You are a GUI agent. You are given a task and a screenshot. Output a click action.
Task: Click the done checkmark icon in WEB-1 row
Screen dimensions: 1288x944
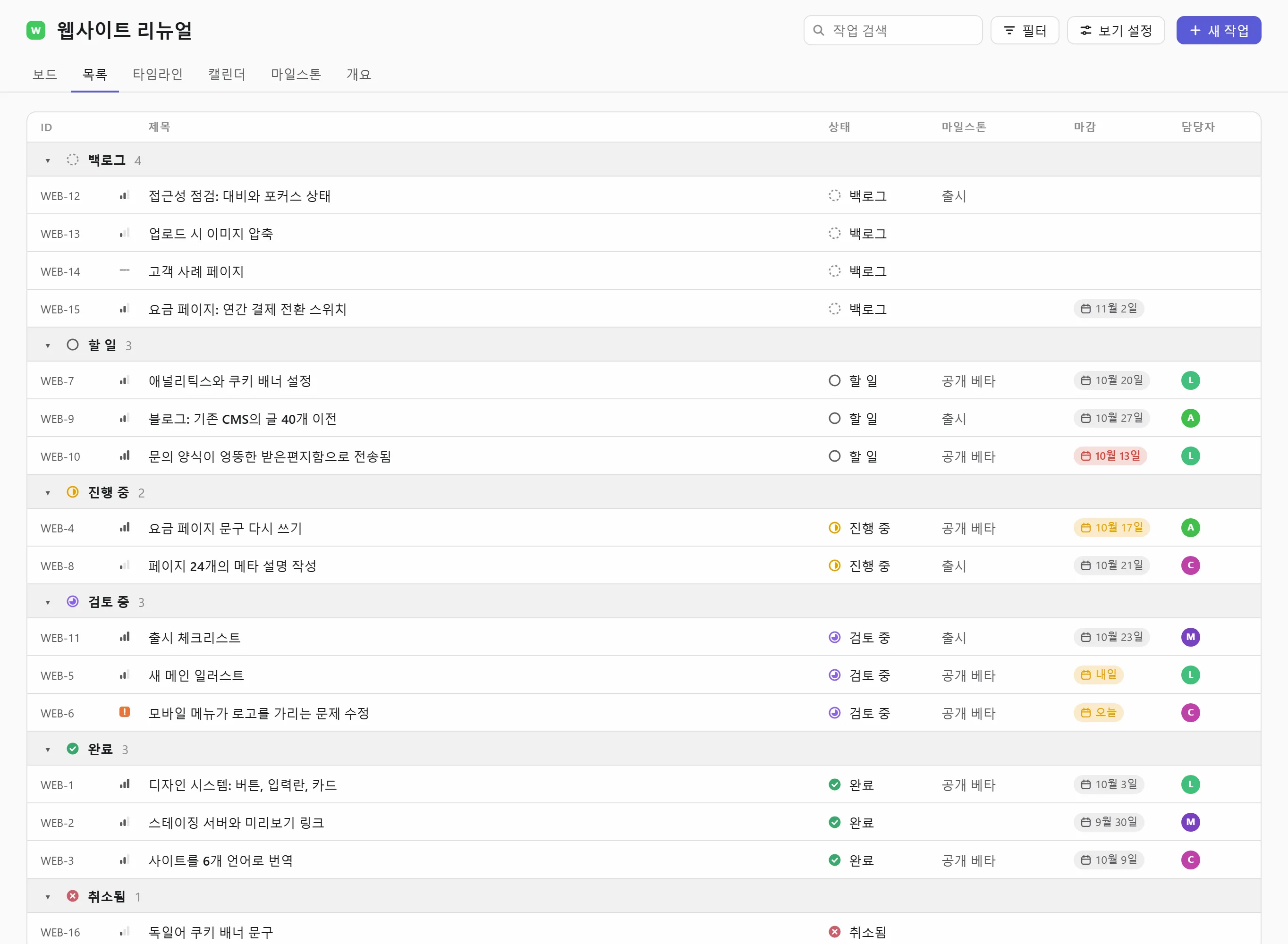[x=834, y=784]
